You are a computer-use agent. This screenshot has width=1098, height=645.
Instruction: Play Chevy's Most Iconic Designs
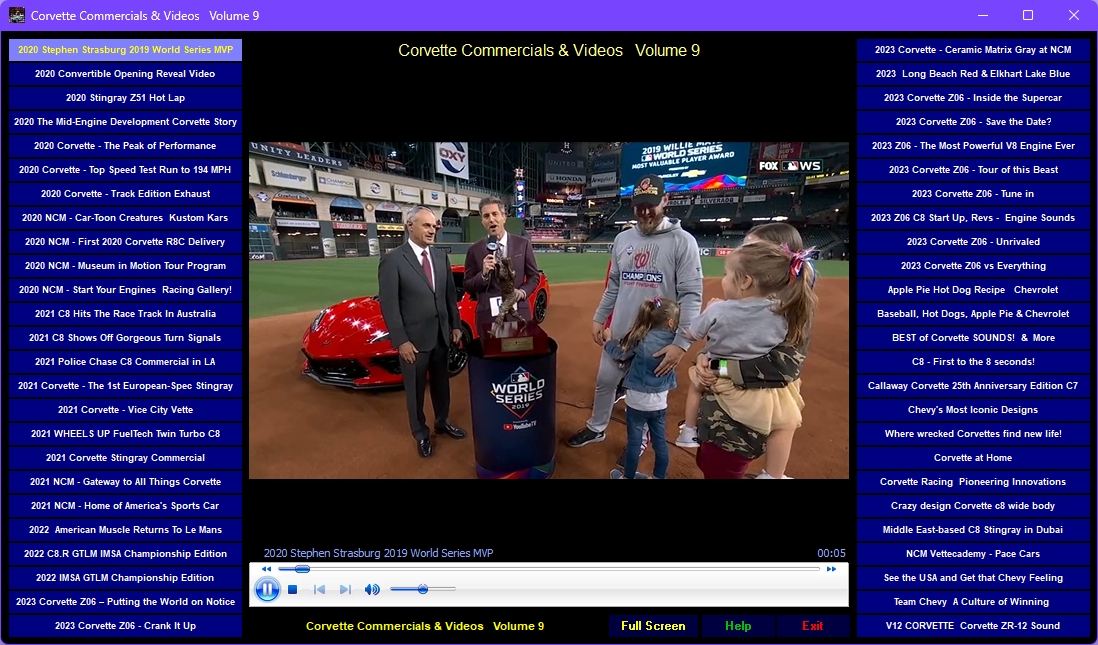pos(973,410)
